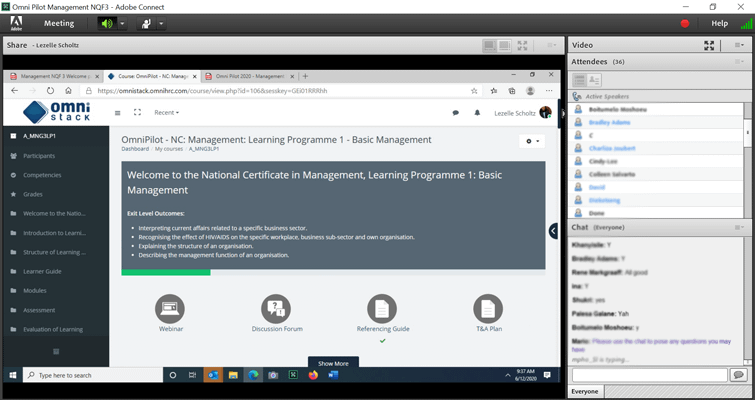This screenshot has height=400, width=755.
Task: Open Competencies in the sidebar
Action: 42,175
